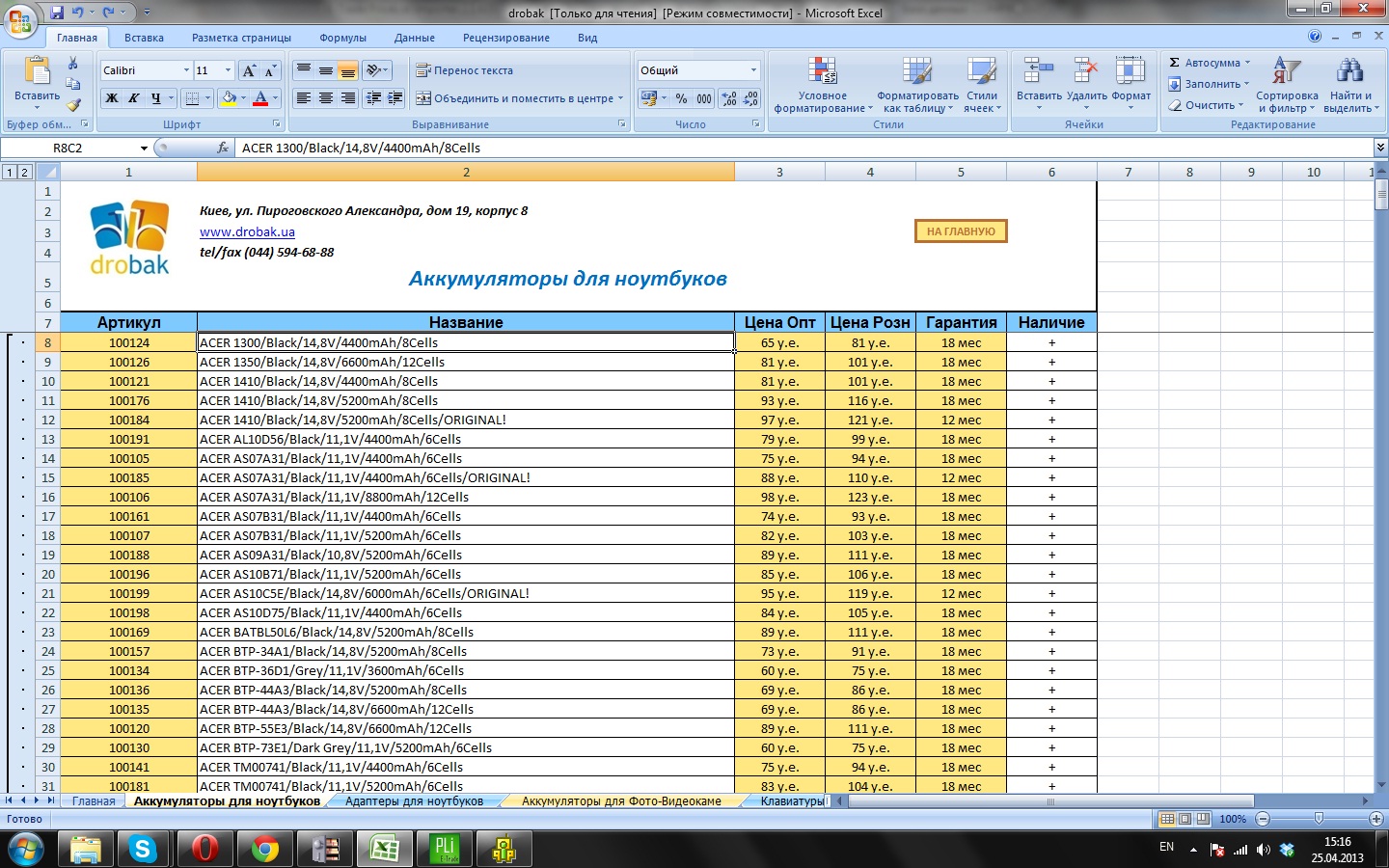Open Cell Styles (Стили ячеек)
The width and height of the screenshot is (1389, 868).
pyautogui.click(x=982, y=85)
